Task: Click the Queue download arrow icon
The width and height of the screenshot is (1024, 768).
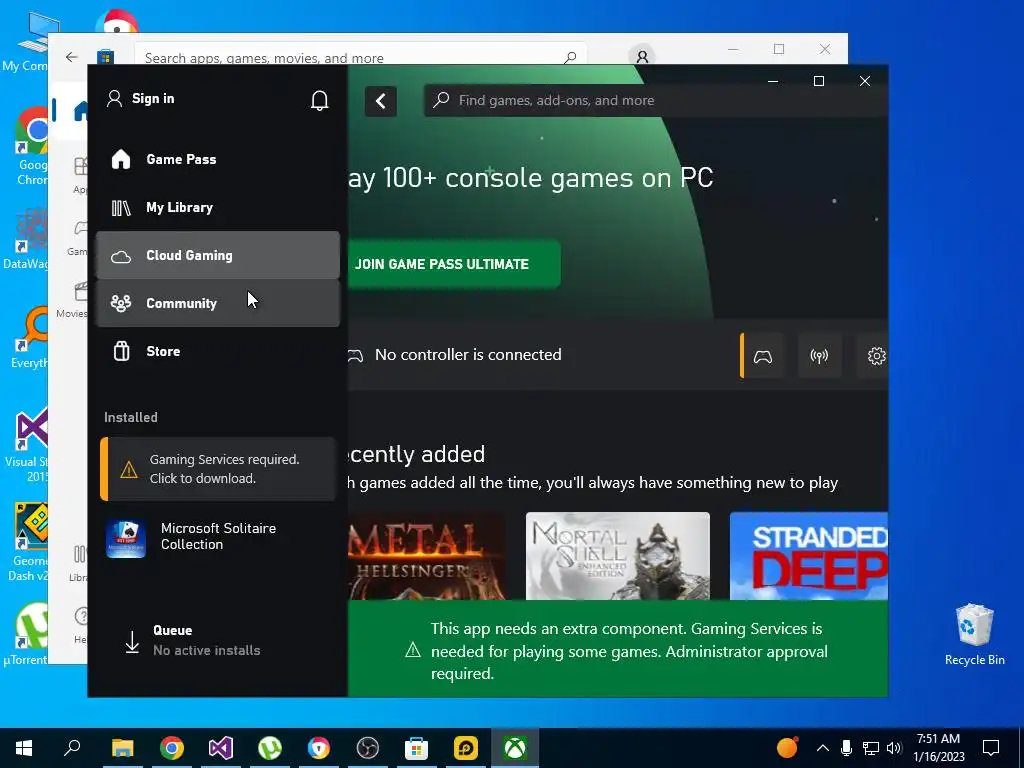Action: [132, 642]
